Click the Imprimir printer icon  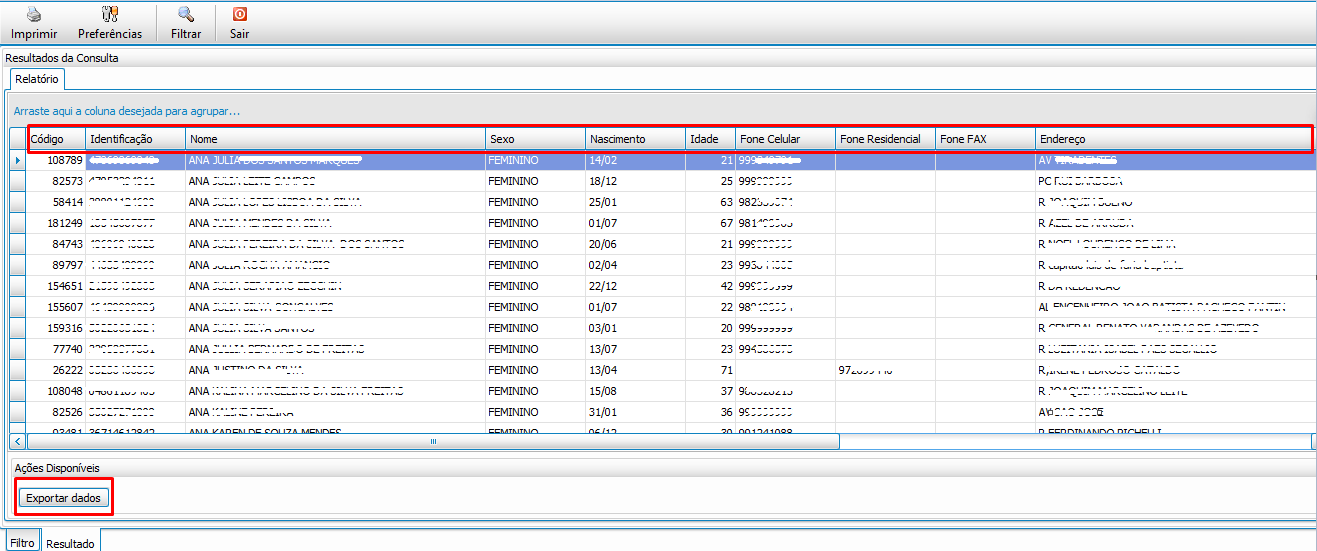34,15
